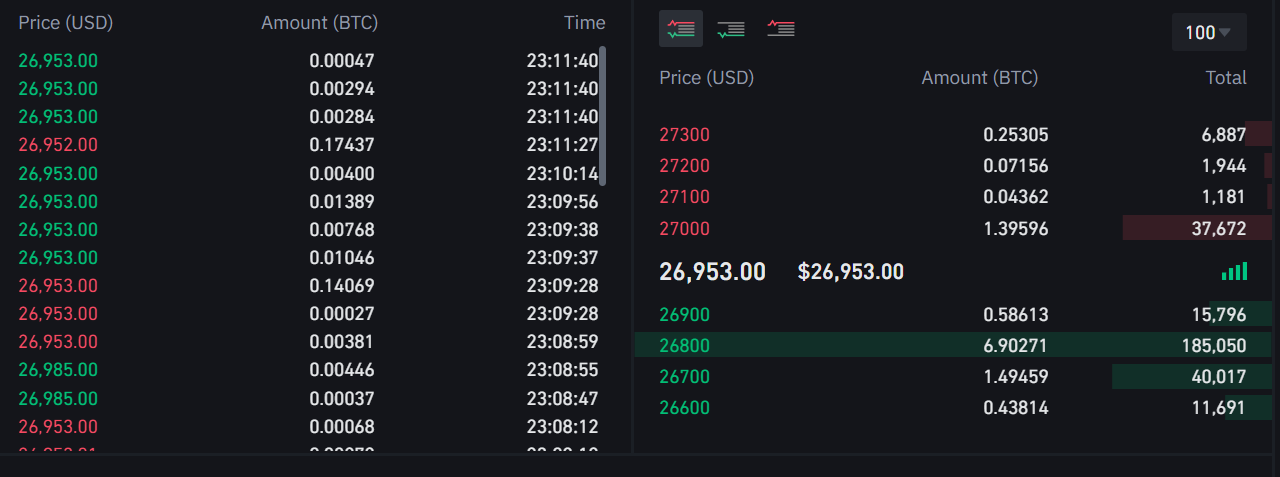This screenshot has width=1280, height=477.
Task: Click the 6.90271 BTC bid amount
Action: [x=1015, y=346]
